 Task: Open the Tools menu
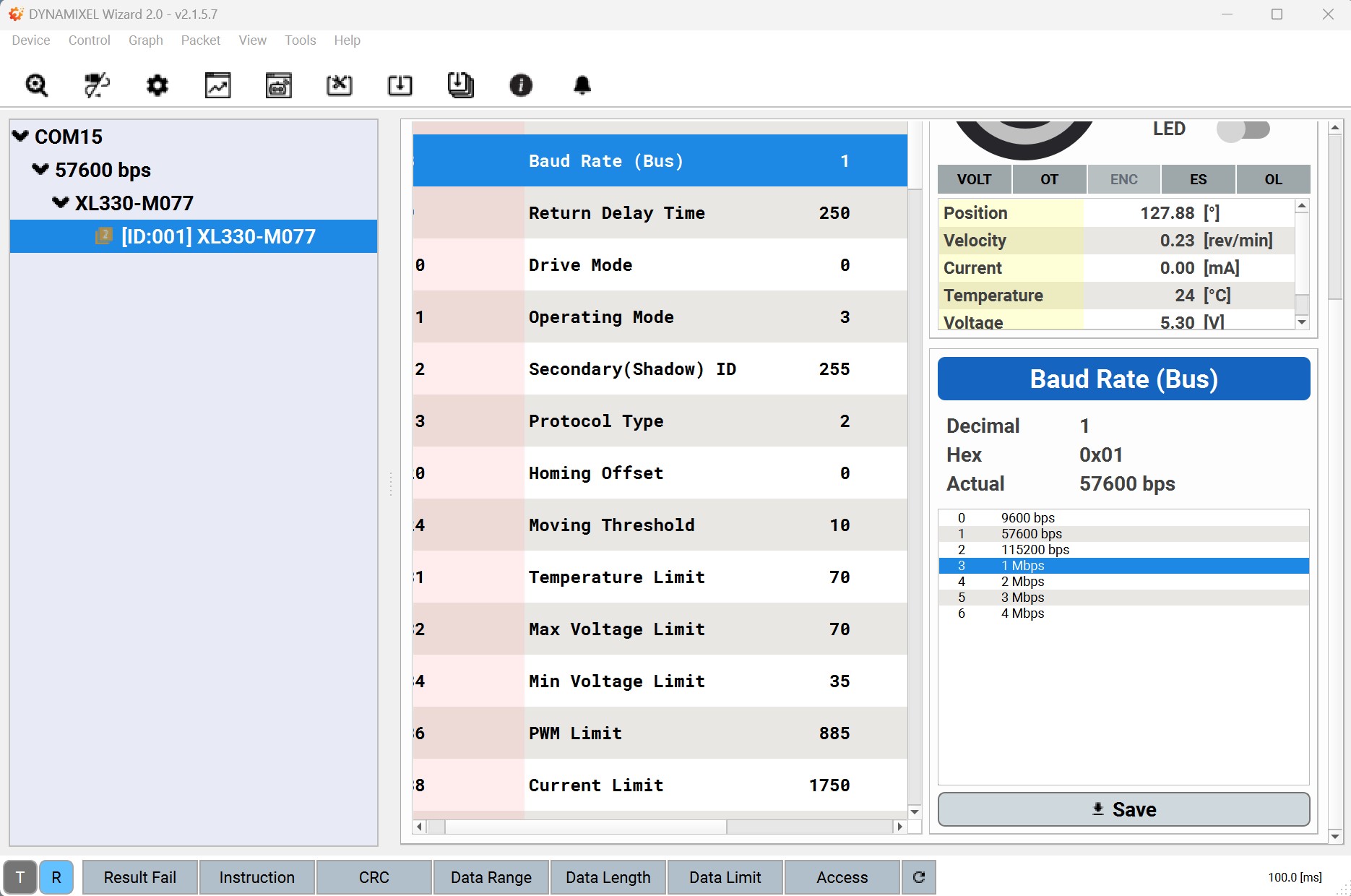coord(301,40)
